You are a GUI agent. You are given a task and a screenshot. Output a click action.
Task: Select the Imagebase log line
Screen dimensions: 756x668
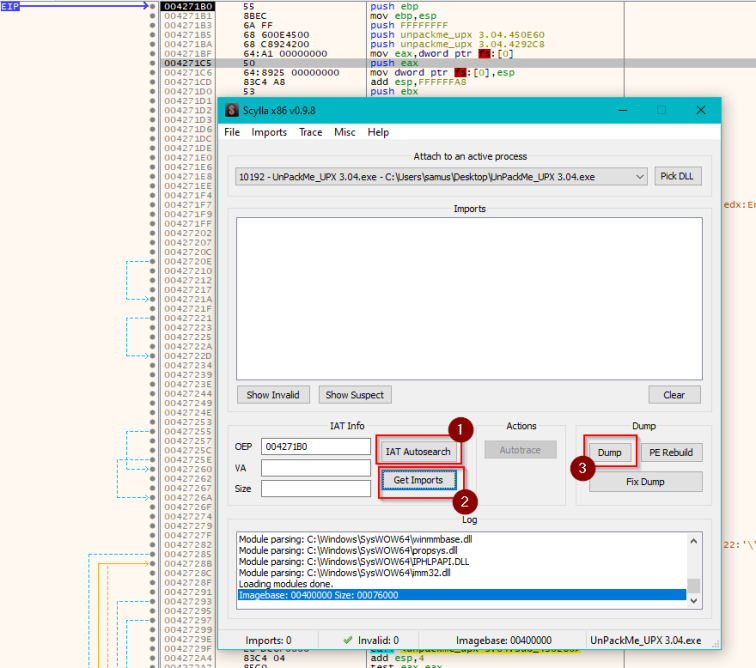point(462,595)
